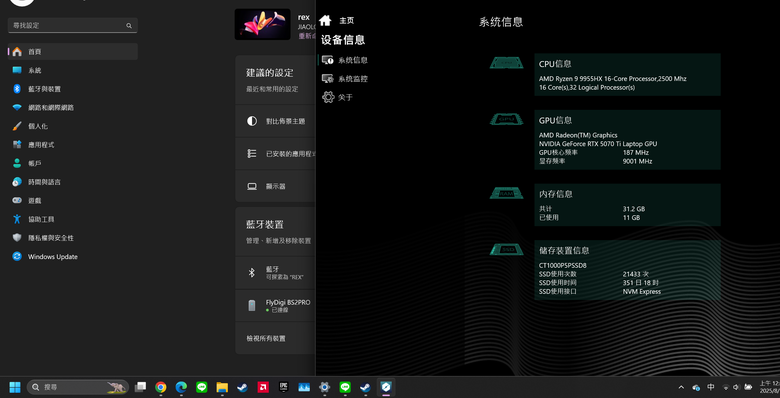The image size is (780, 398).
Task: Click the SSD chip icon
Action: 506,249
